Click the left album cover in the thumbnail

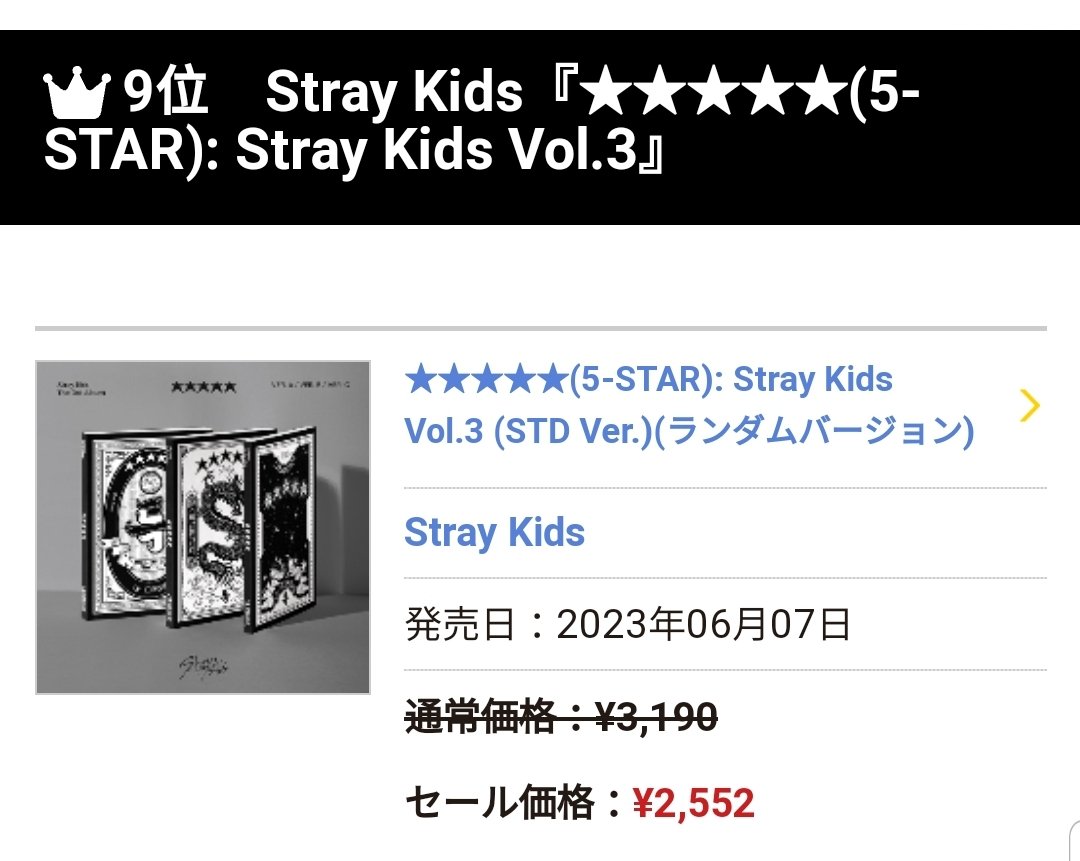(126, 523)
